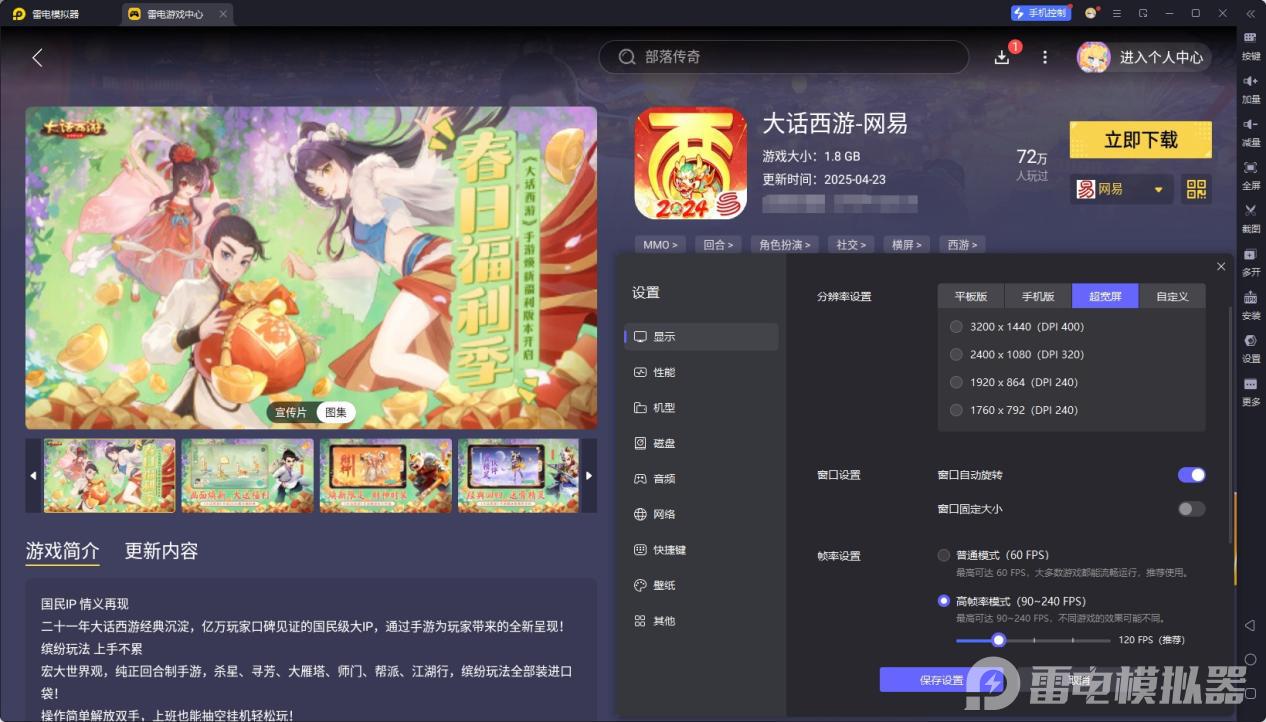Open the three-dot more options menu
The height and width of the screenshot is (722, 1266).
[1045, 58]
